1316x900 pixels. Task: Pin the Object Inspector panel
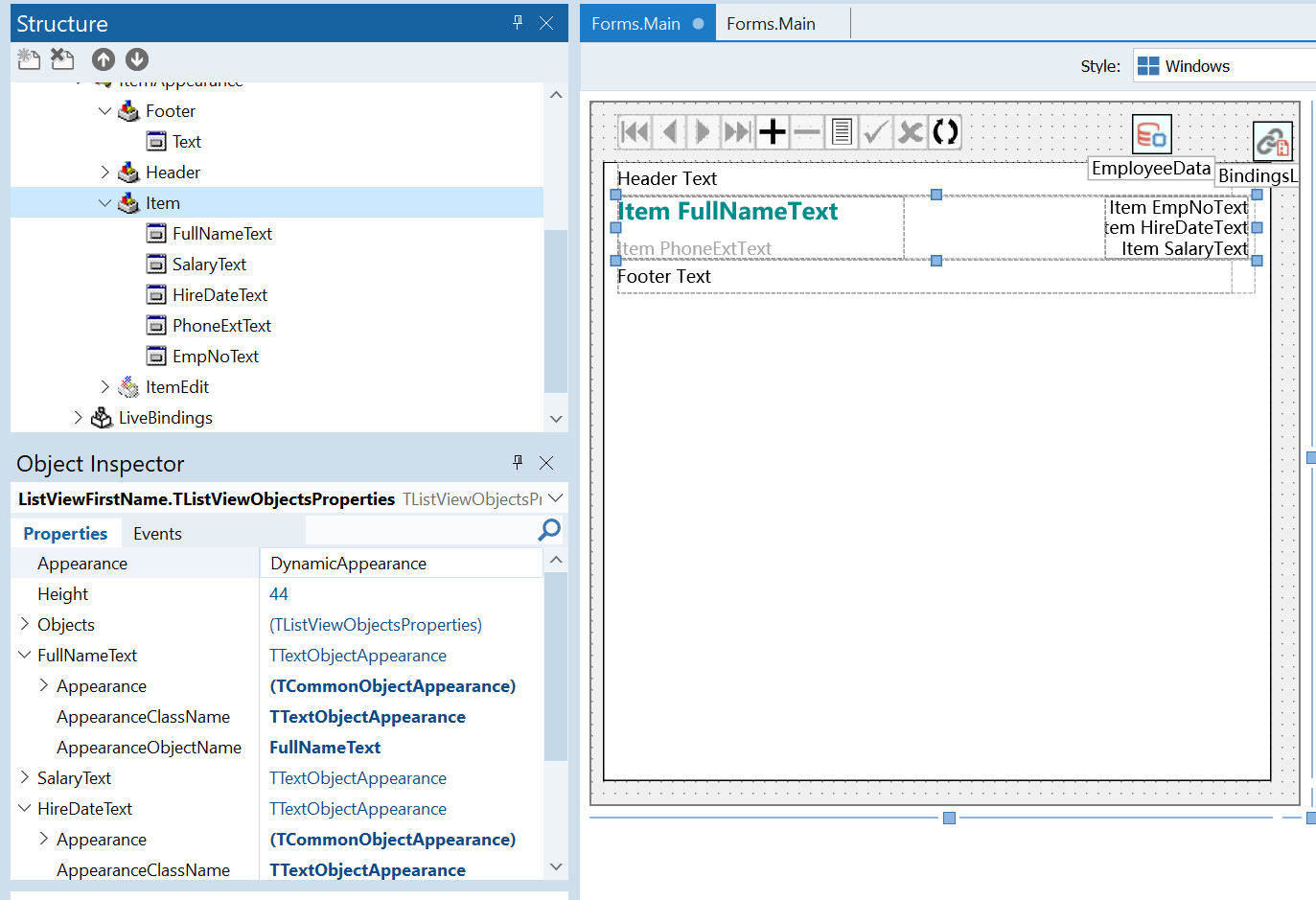[518, 463]
